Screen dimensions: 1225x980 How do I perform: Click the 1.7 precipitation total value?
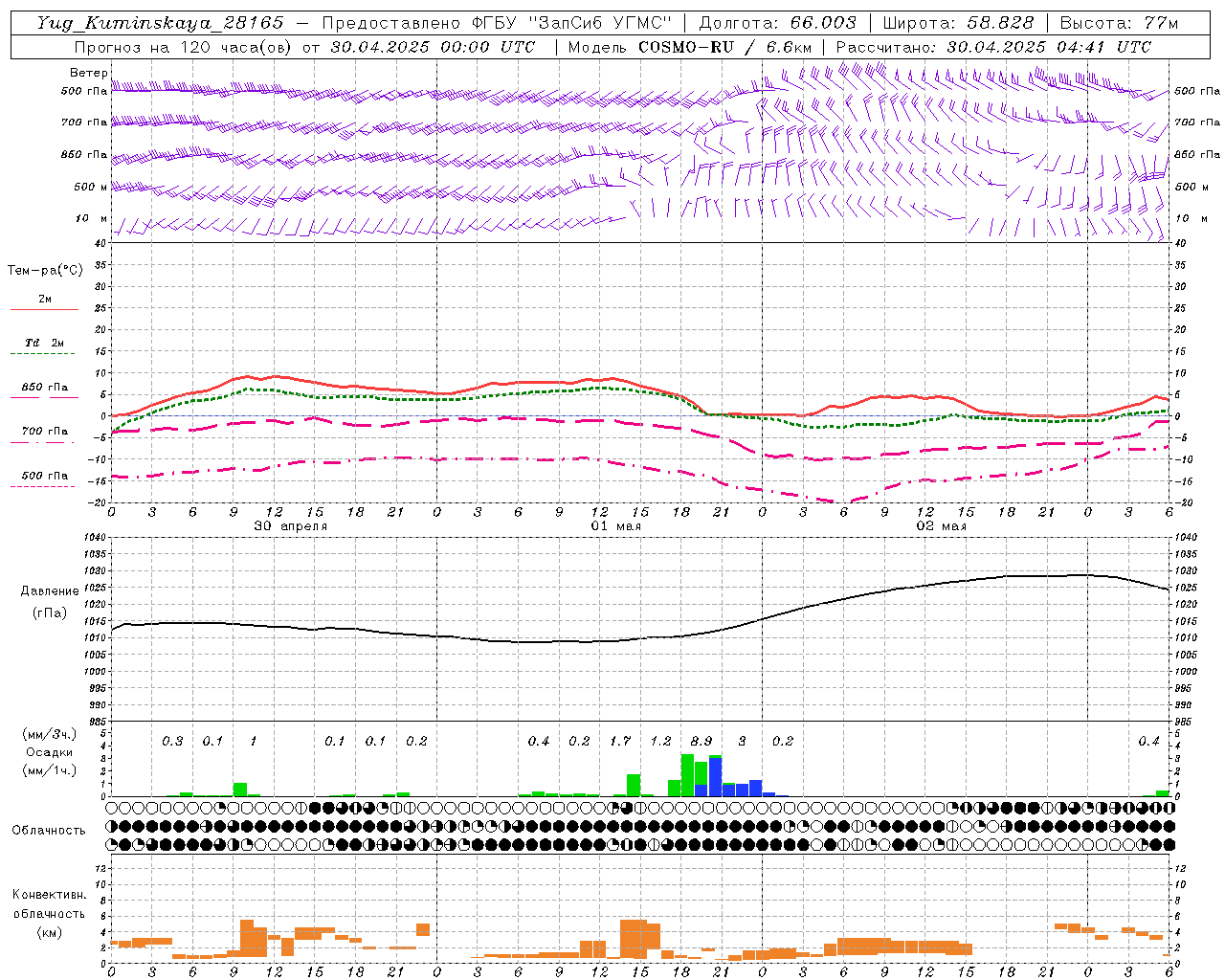620,741
